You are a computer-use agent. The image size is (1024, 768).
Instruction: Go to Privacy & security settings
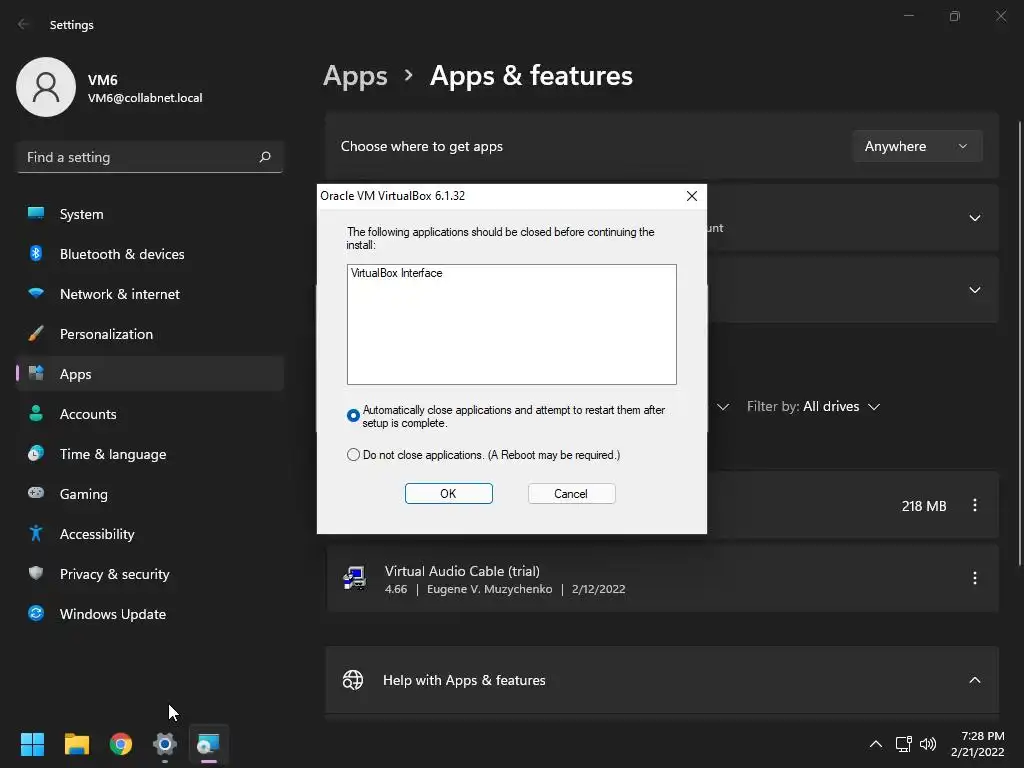[114, 574]
